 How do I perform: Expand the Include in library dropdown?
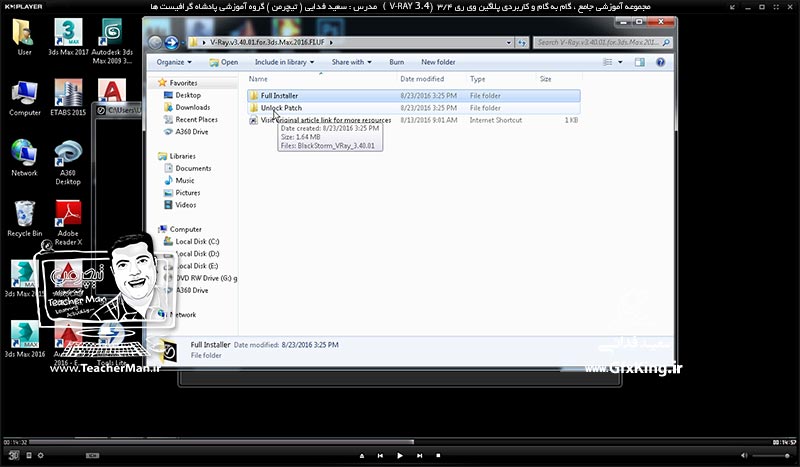point(284,62)
